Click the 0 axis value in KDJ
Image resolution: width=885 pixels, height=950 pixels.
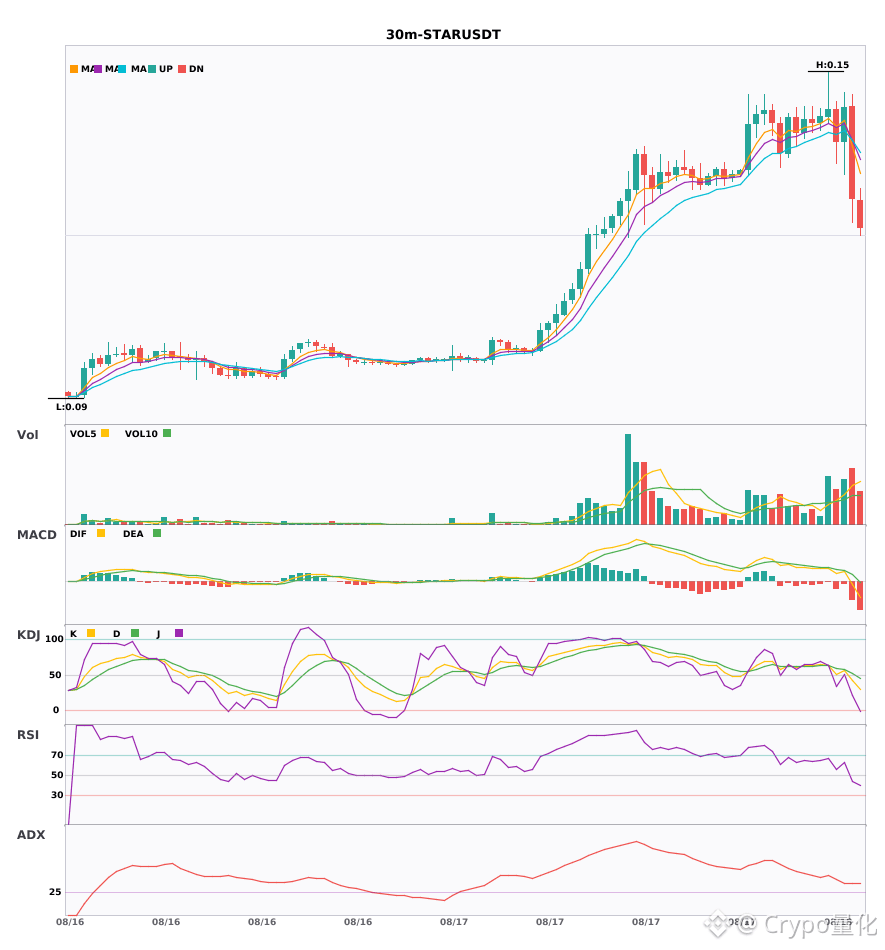point(56,710)
